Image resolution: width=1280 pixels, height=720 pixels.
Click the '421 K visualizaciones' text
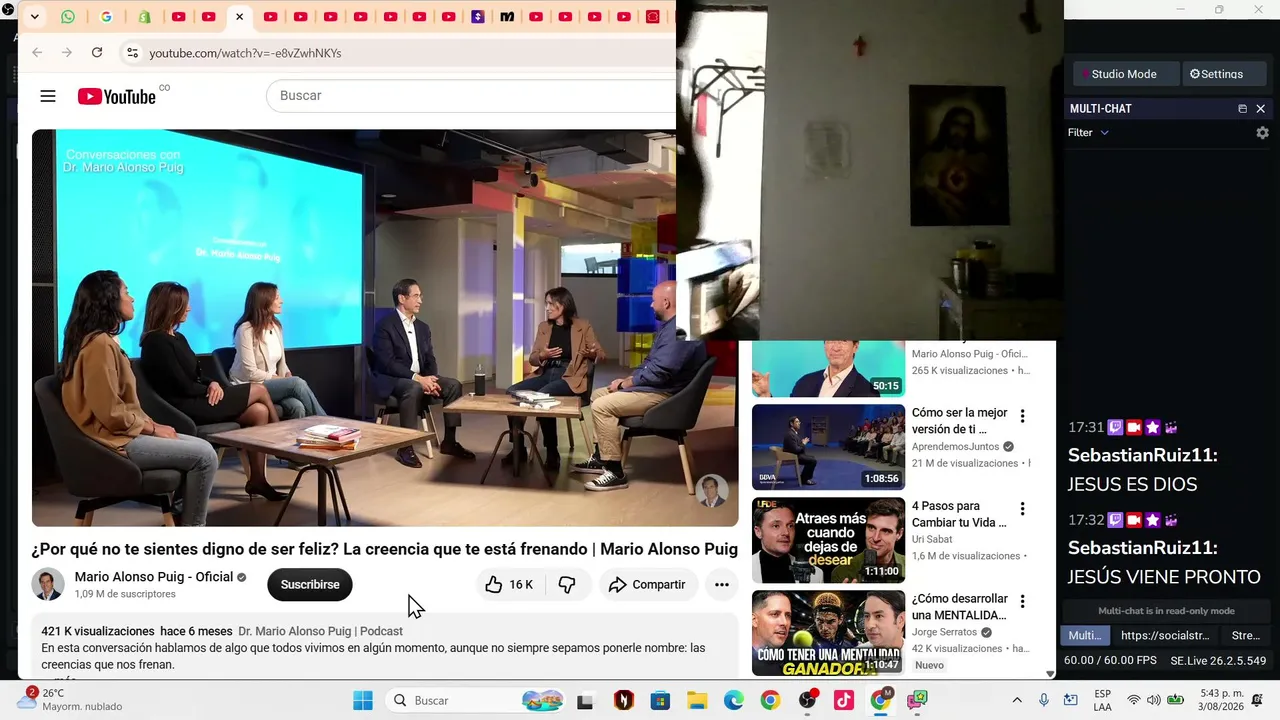tap(98, 631)
